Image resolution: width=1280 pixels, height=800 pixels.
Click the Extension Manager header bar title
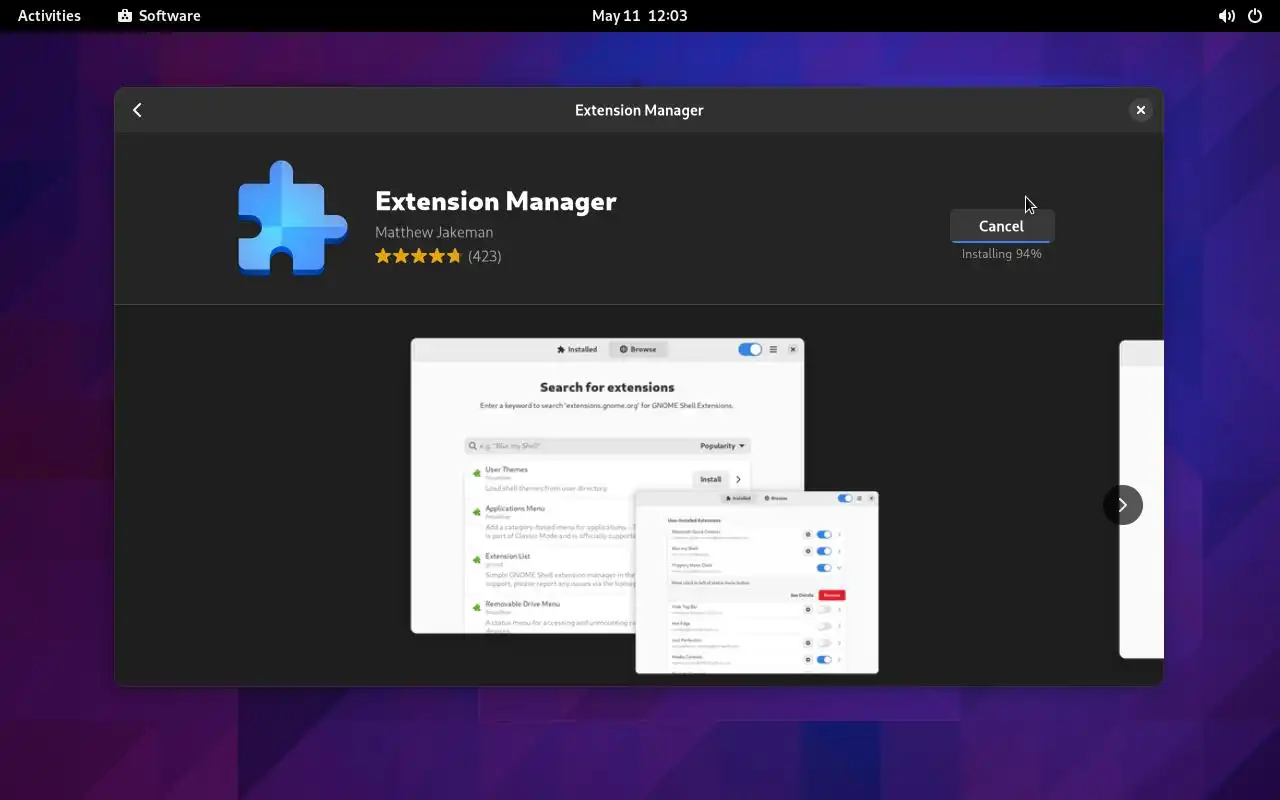pos(639,110)
